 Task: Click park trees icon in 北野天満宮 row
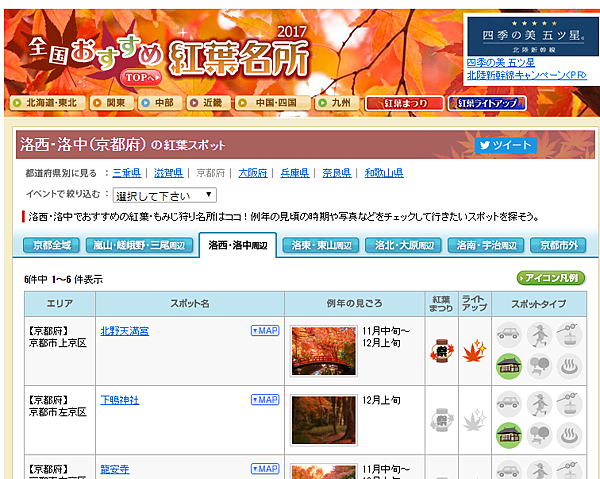[539, 367]
